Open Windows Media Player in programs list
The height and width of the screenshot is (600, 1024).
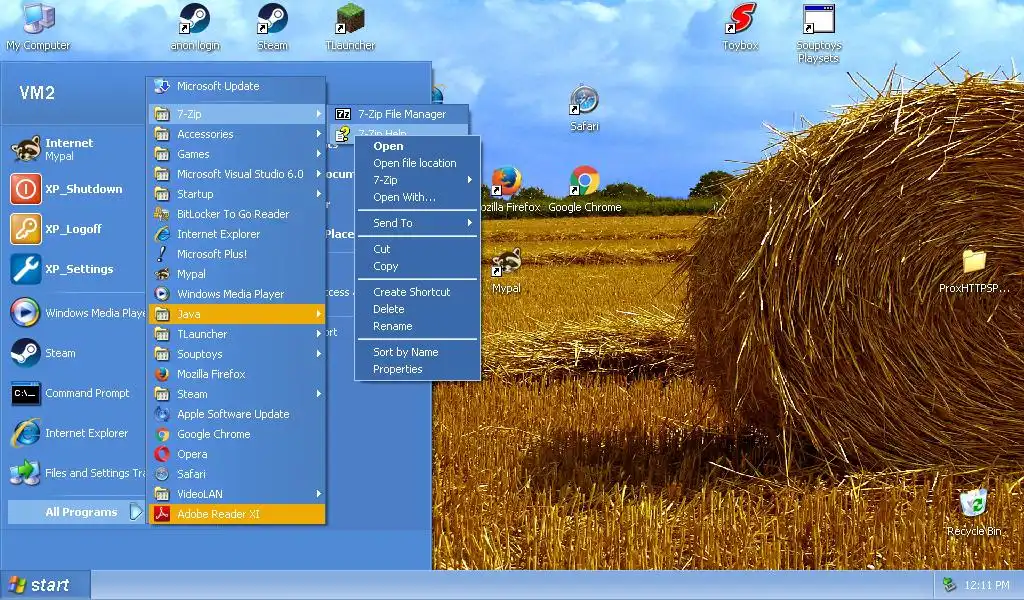236,294
